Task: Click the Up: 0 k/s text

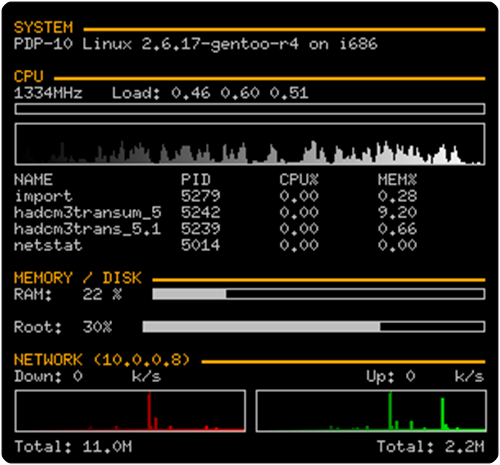Action: pyautogui.click(x=425, y=377)
